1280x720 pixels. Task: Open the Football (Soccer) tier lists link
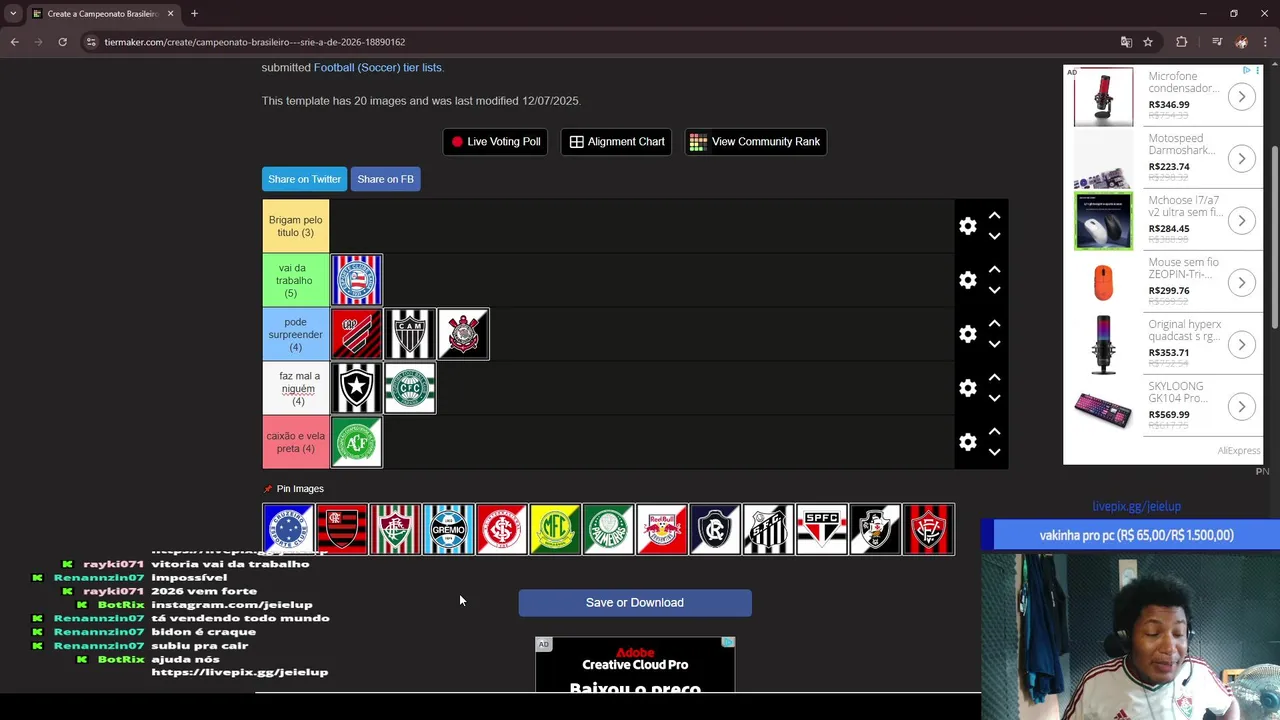[x=378, y=68]
